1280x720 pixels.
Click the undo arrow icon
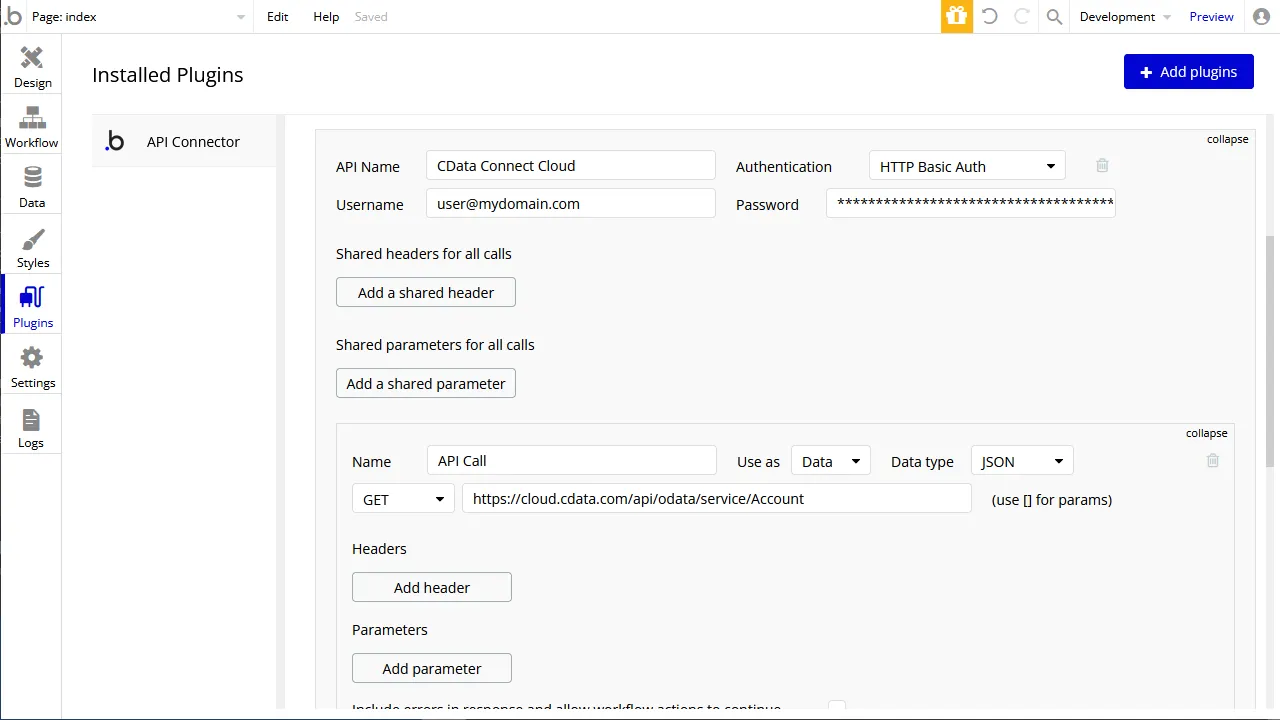pos(989,16)
